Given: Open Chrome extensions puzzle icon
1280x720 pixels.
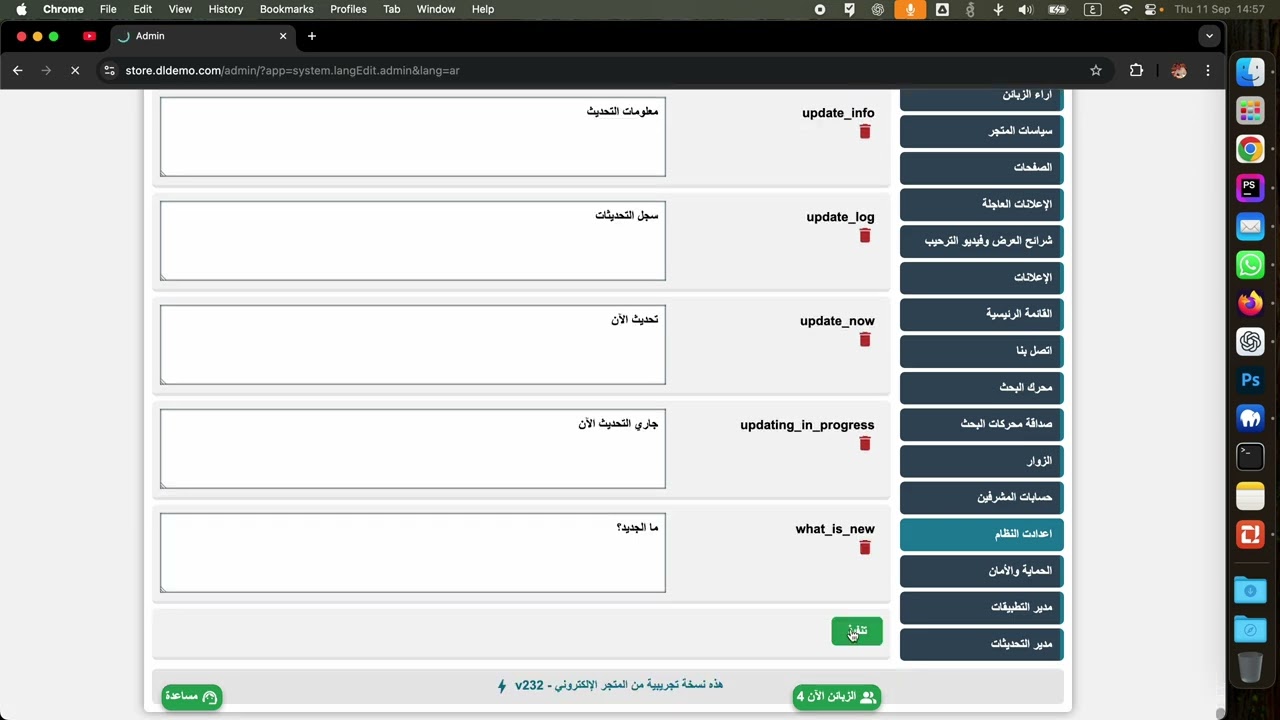Looking at the screenshot, I should point(1136,70).
